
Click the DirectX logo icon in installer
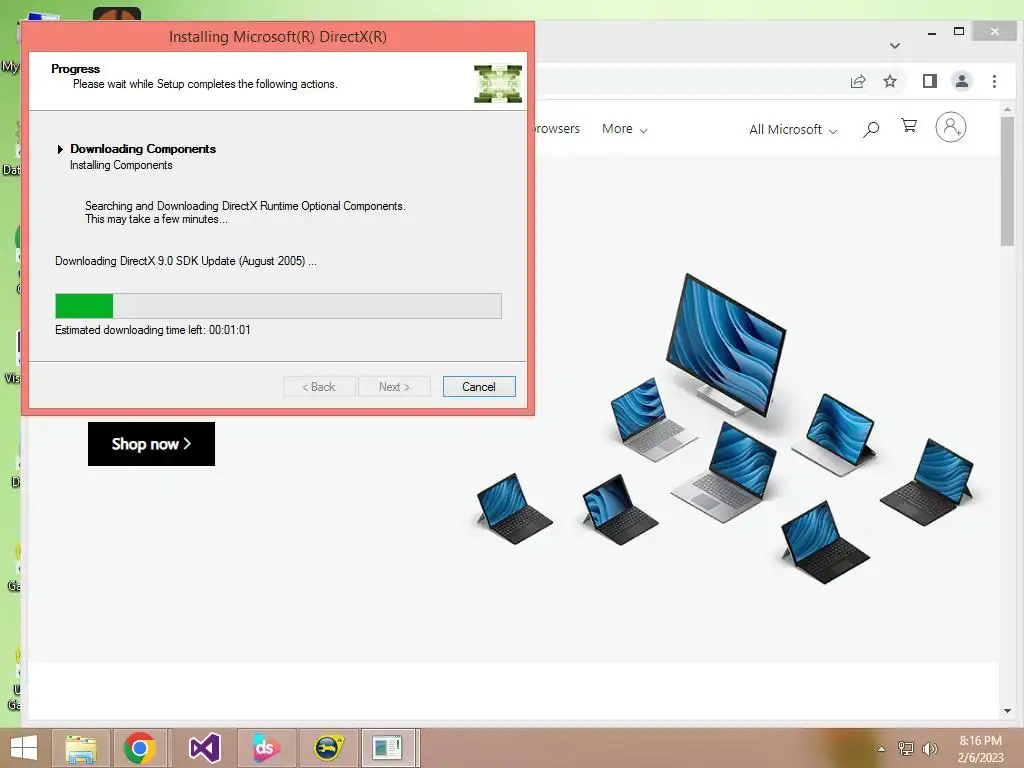click(498, 84)
